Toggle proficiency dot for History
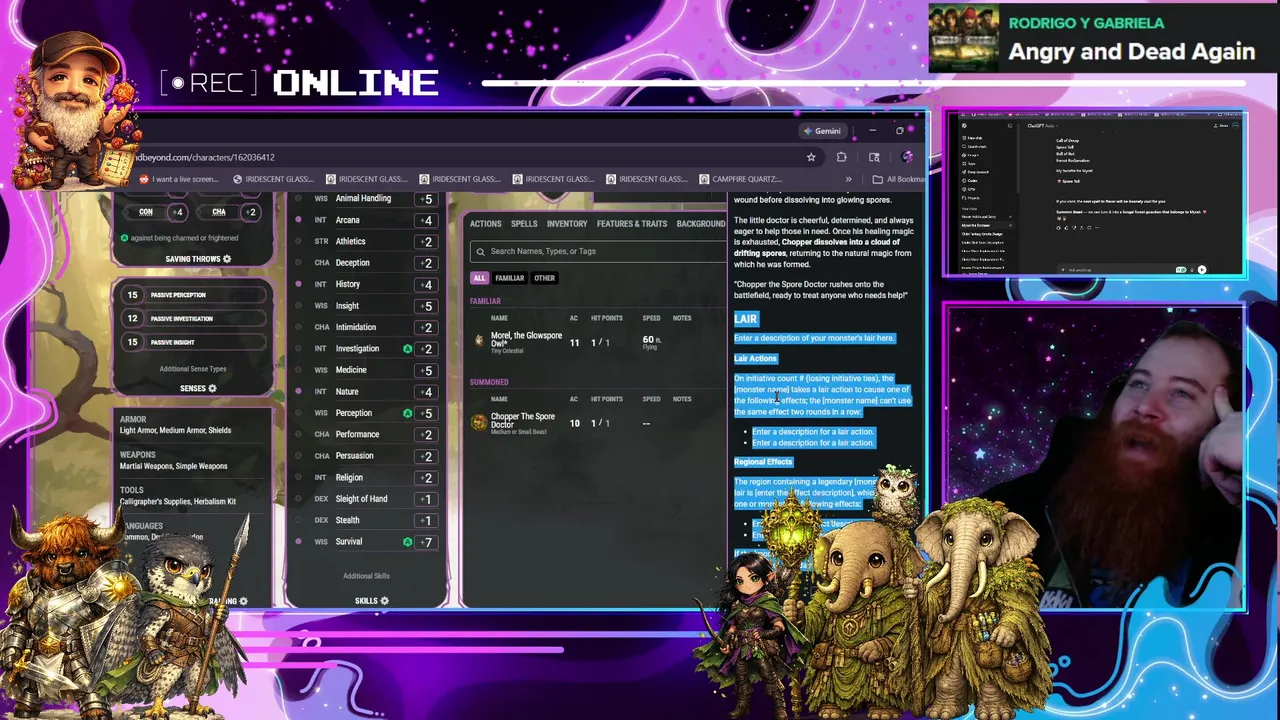Viewport: 1280px width, 720px height. (298, 284)
